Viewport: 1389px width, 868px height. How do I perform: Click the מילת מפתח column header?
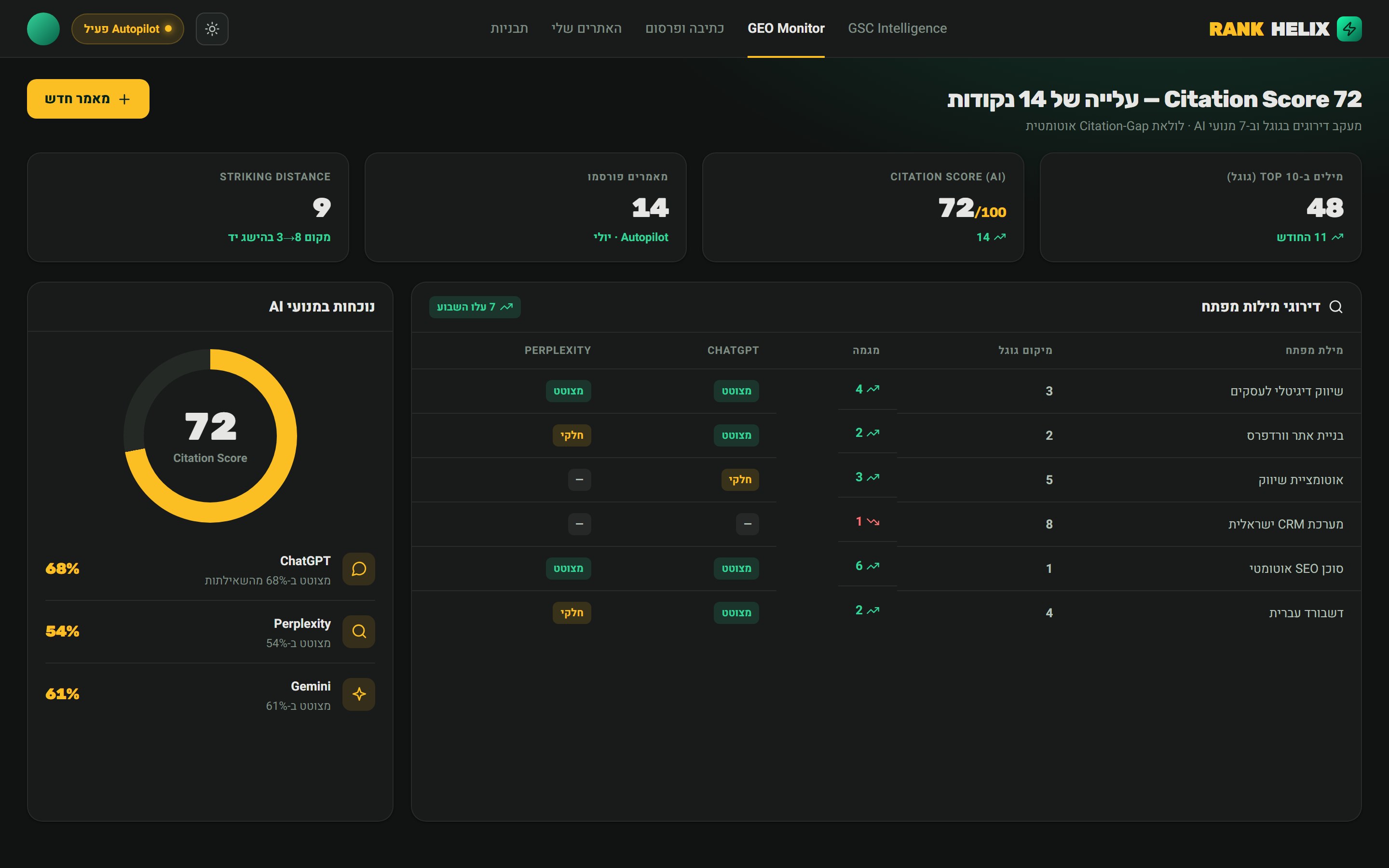(x=1314, y=350)
